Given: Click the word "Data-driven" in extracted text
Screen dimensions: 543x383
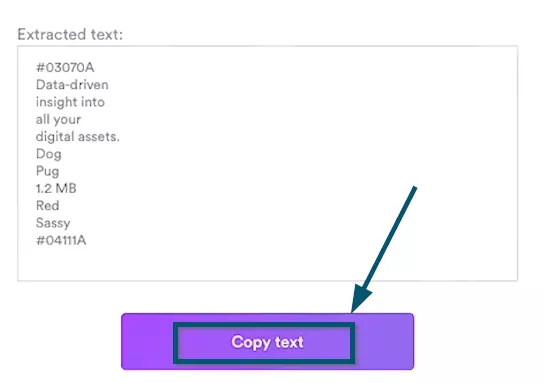Looking at the screenshot, I should [72, 85].
